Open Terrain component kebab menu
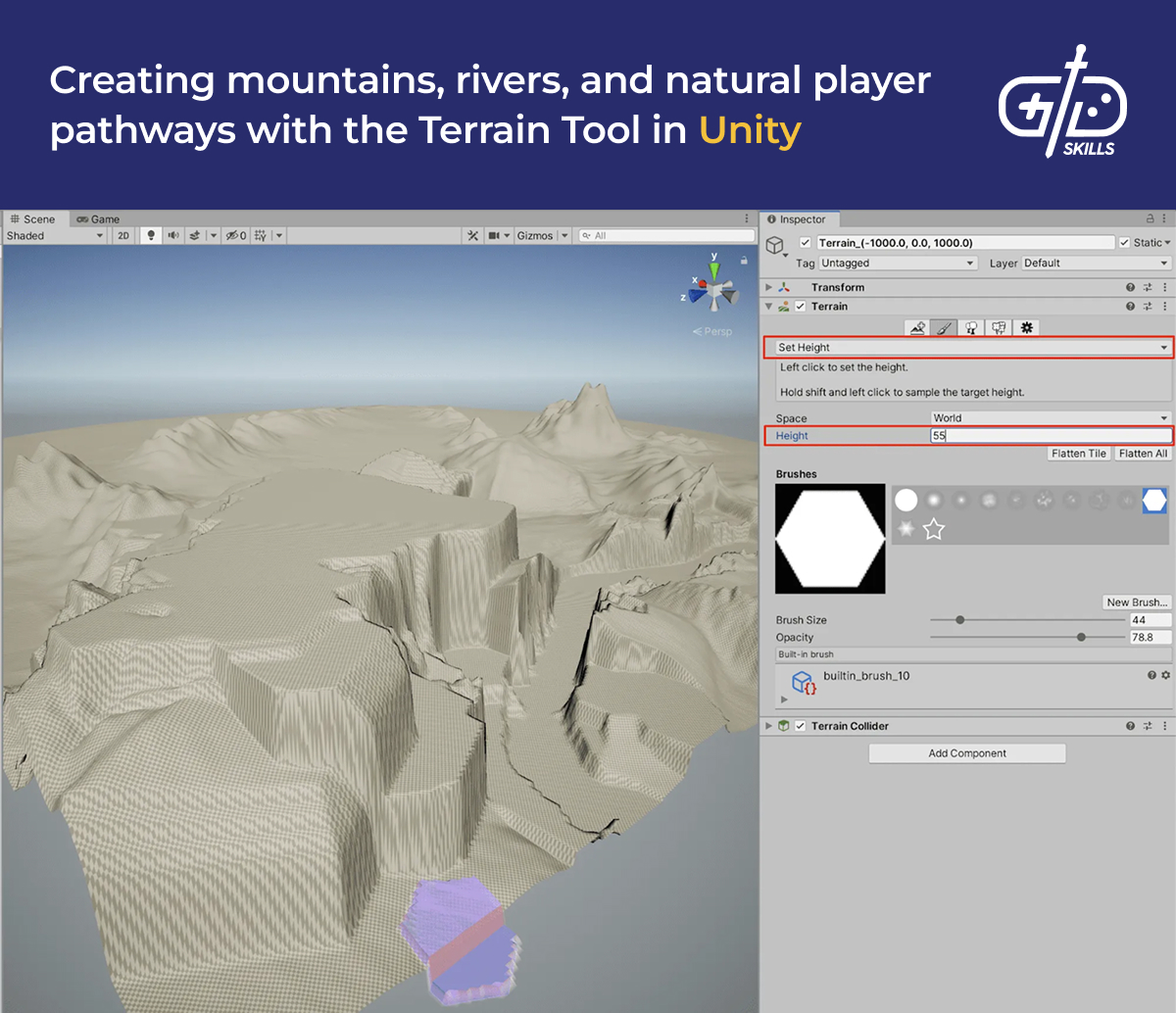The height and width of the screenshot is (1013, 1176). pos(1164,307)
